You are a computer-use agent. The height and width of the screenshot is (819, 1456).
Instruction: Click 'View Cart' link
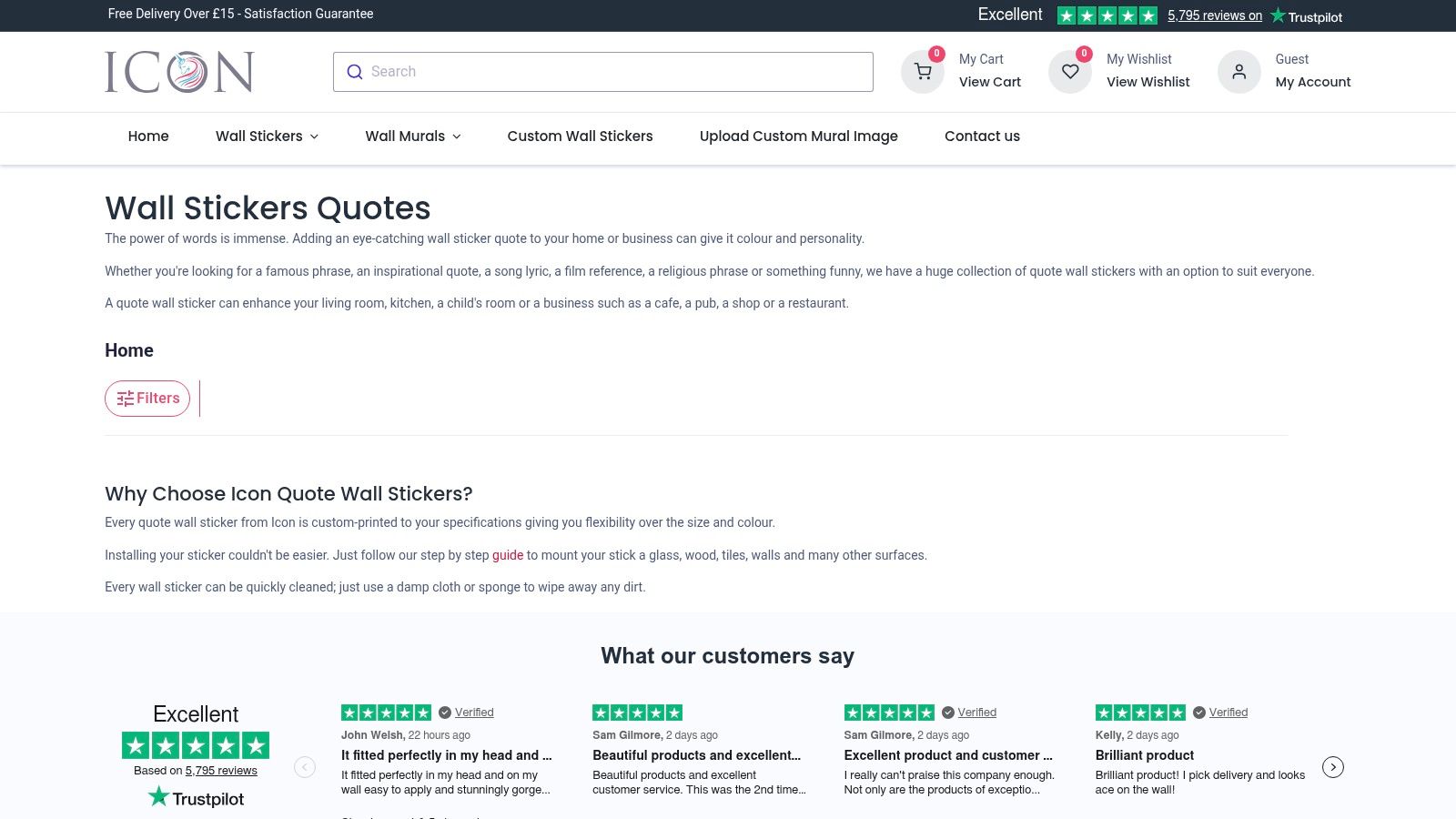pyautogui.click(x=990, y=82)
